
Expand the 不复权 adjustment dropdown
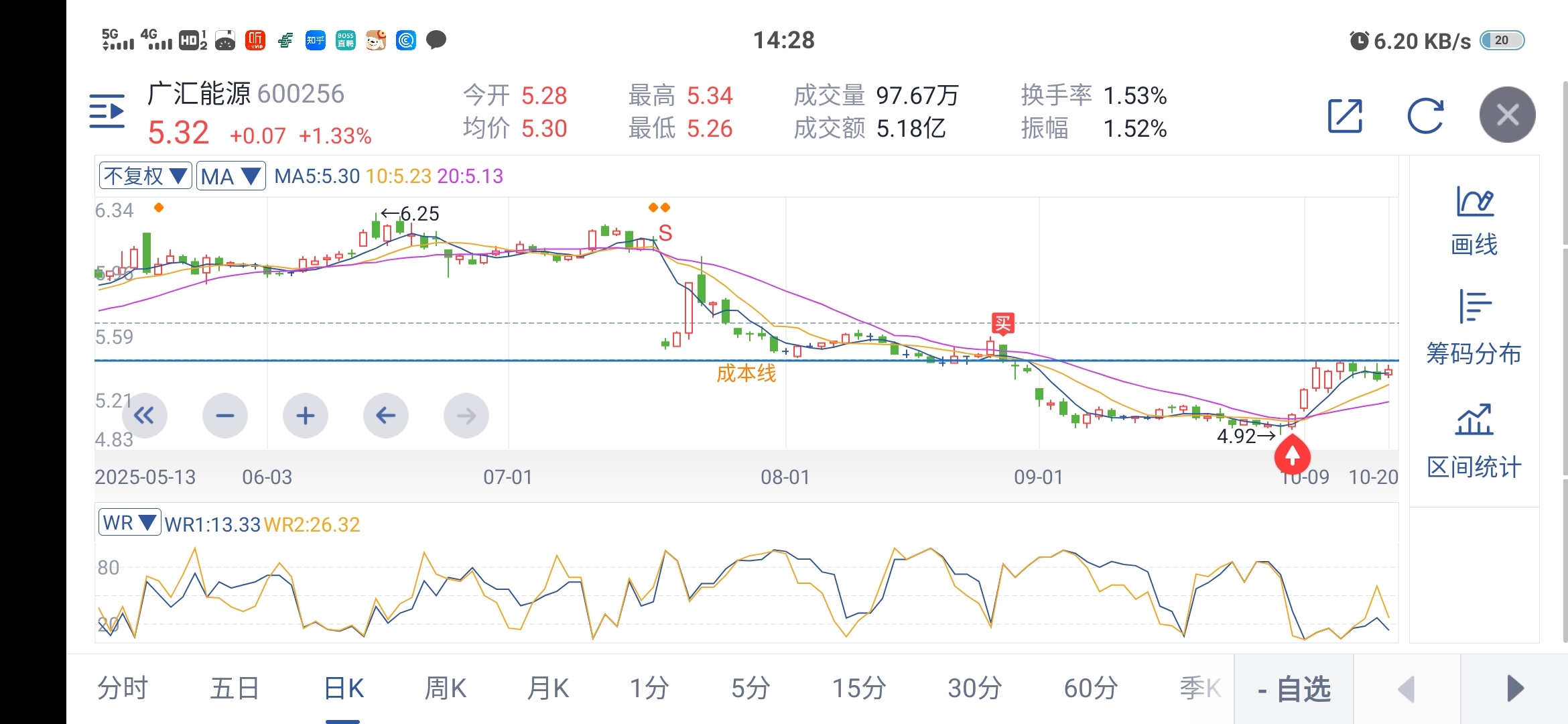coord(145,176)
